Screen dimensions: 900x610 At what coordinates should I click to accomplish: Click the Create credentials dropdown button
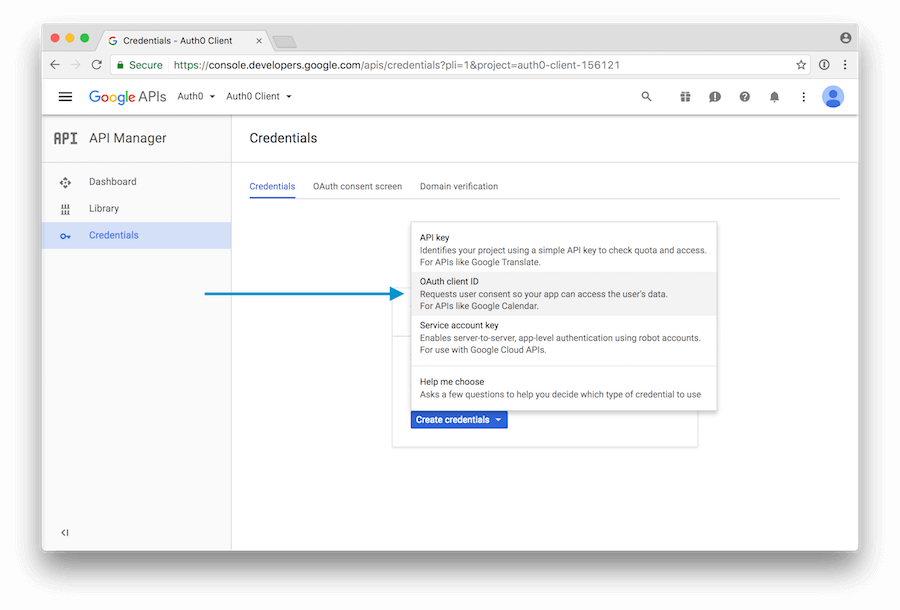tap(459, 419)
